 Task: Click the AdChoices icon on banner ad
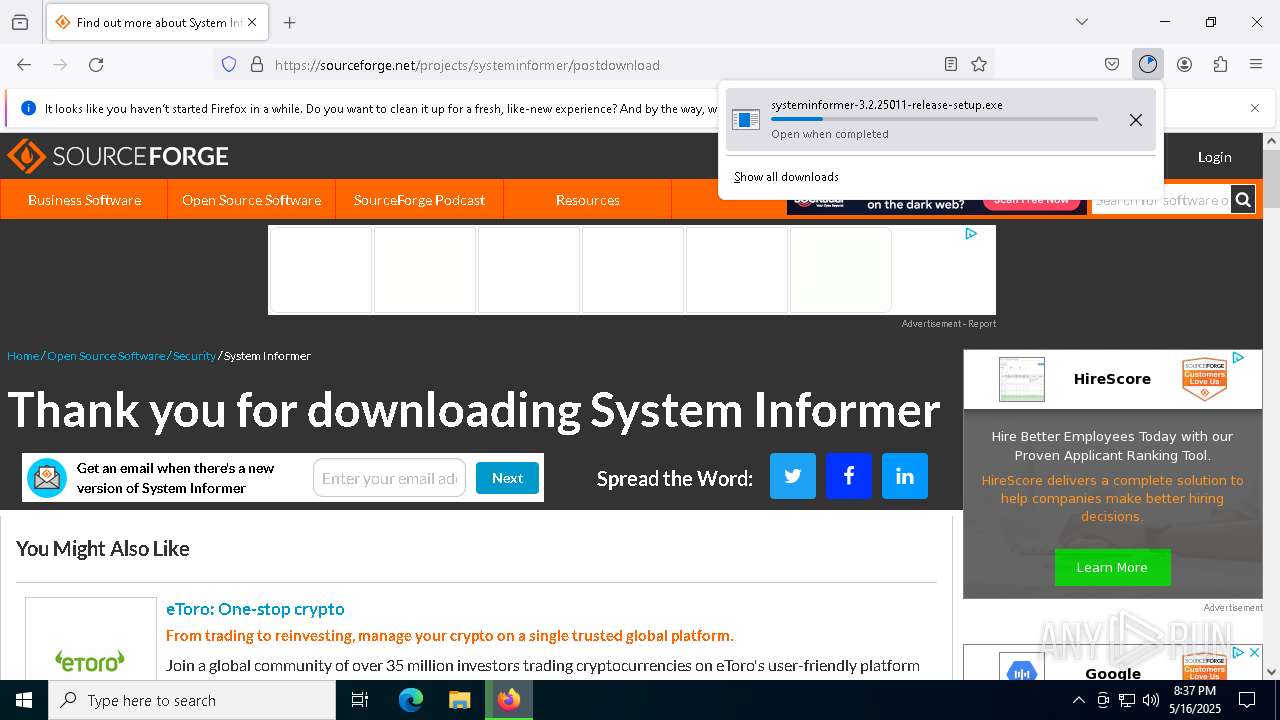pos(970,234)
